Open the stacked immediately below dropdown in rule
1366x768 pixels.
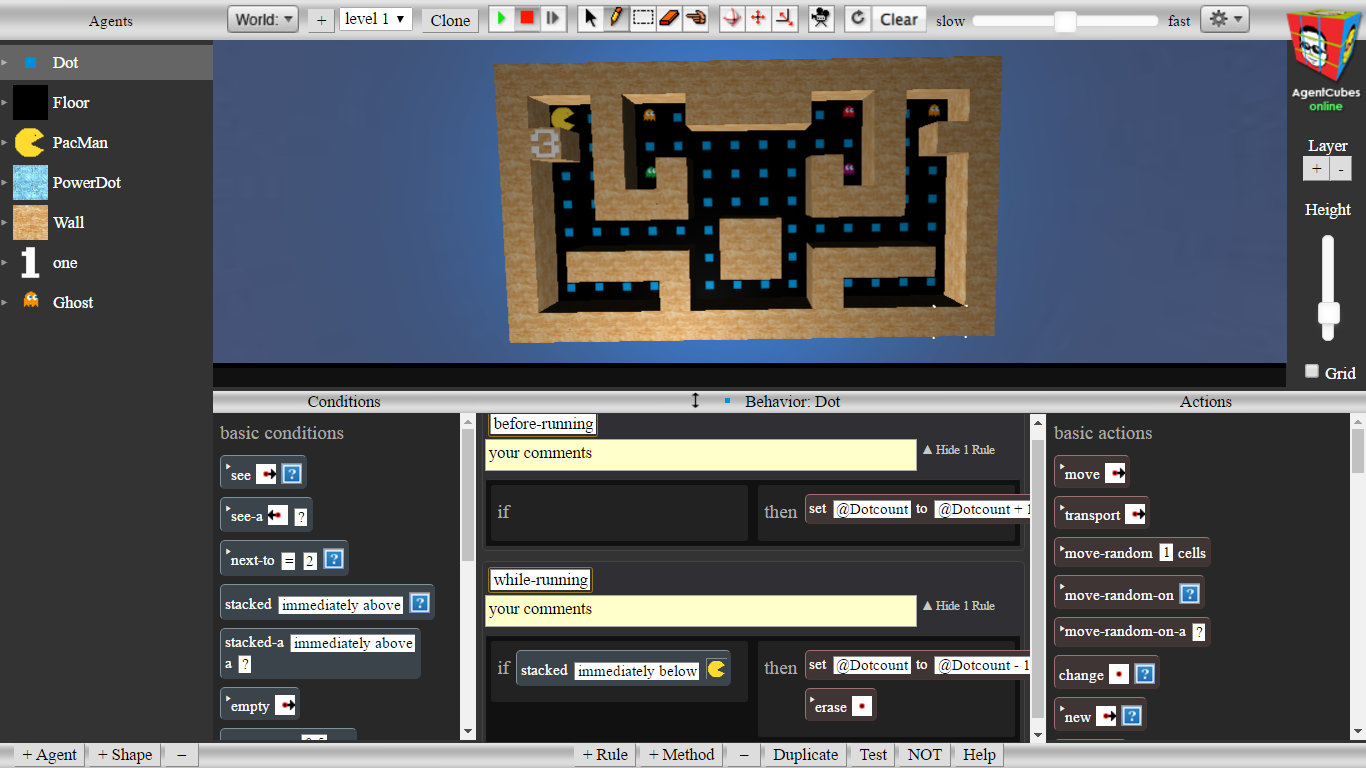[x=637, y=671]
